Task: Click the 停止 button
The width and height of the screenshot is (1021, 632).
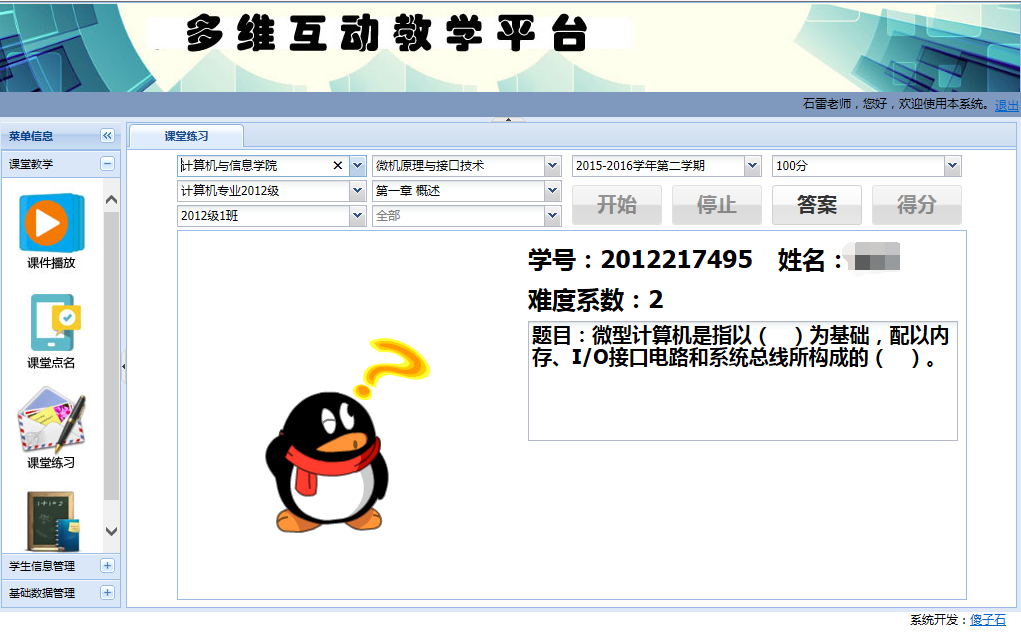Action: [x=716, y=205]
